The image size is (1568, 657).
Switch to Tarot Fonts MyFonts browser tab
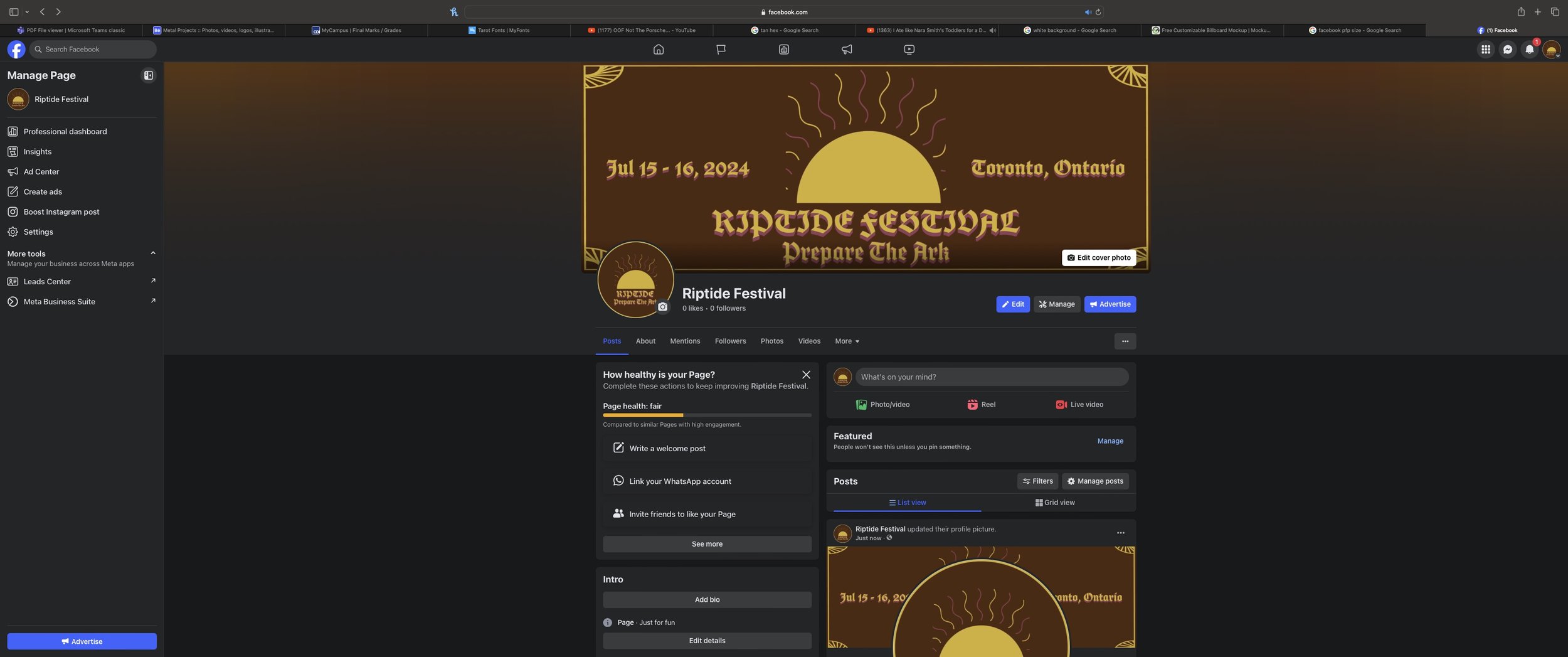(x=499, y=30)
